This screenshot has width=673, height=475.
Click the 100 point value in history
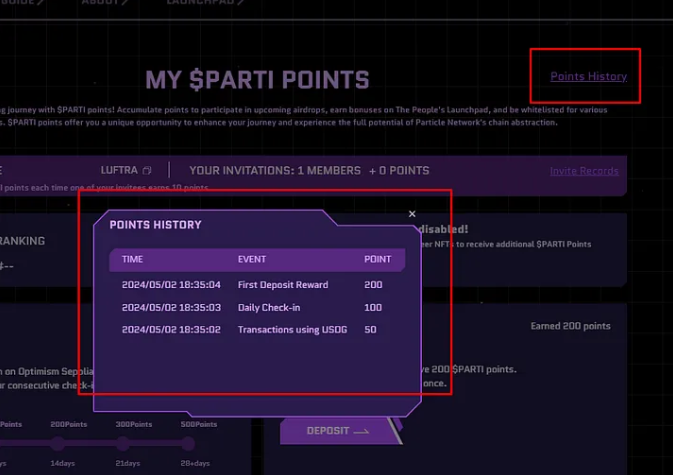pos(373,308)
